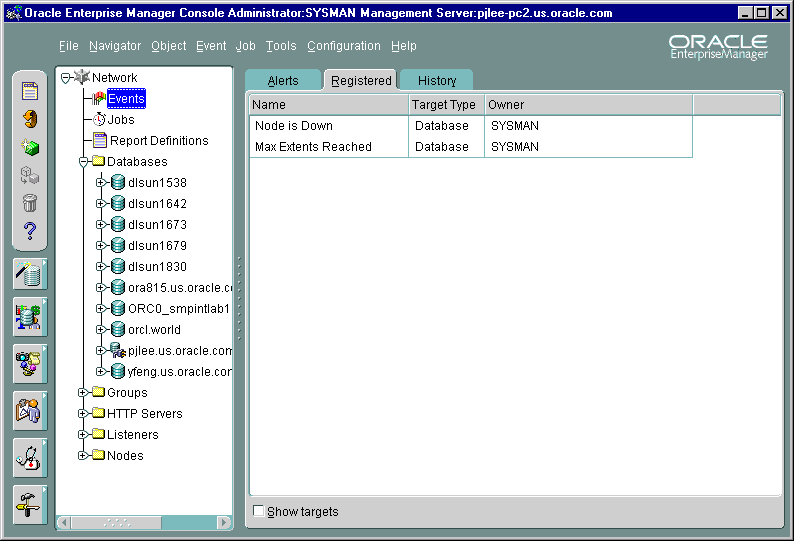
Task: Click the dlsun1538 database cylinder icon
Action: click(118, 183)
